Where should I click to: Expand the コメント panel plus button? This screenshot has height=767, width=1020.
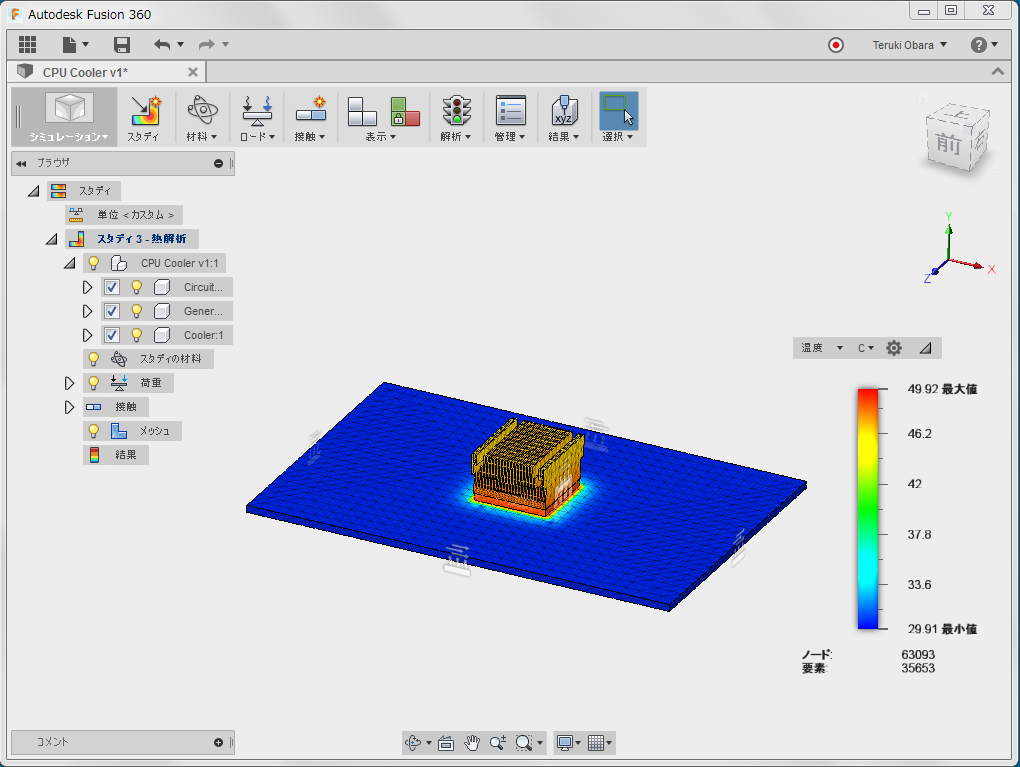click(x=219, y=742)
